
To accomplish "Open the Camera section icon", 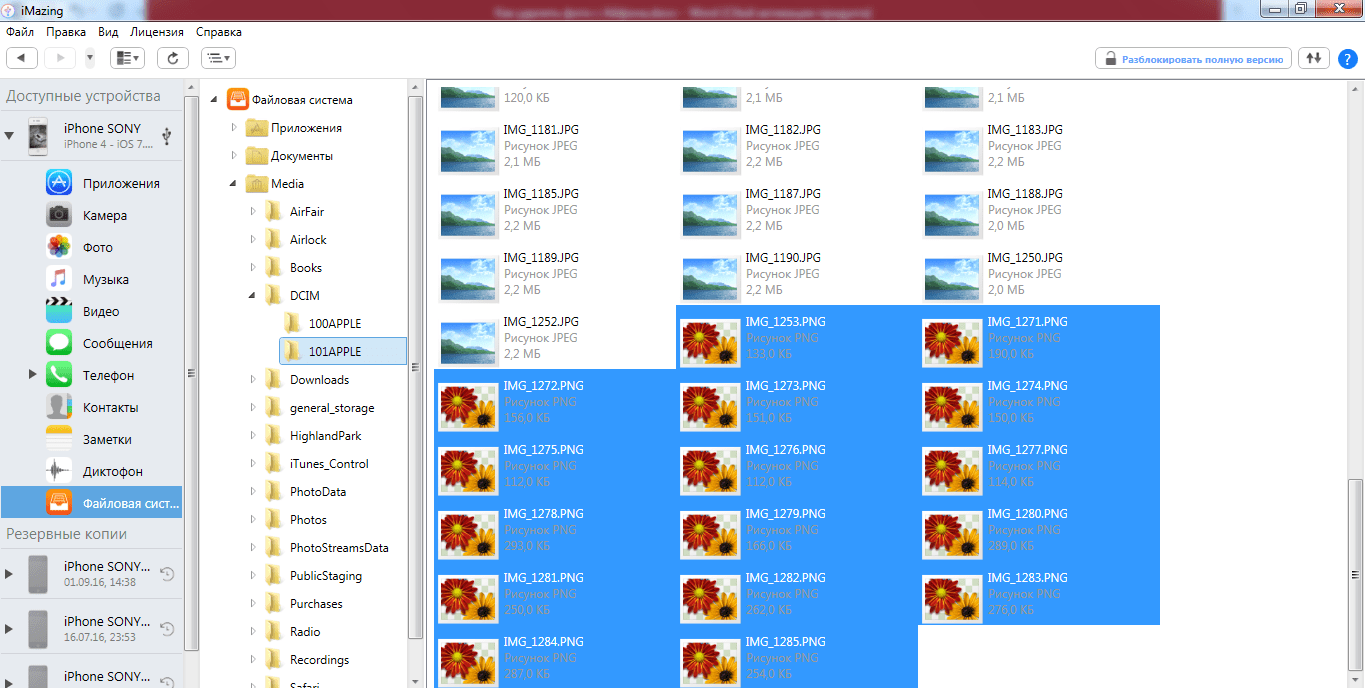I will 59,215.
